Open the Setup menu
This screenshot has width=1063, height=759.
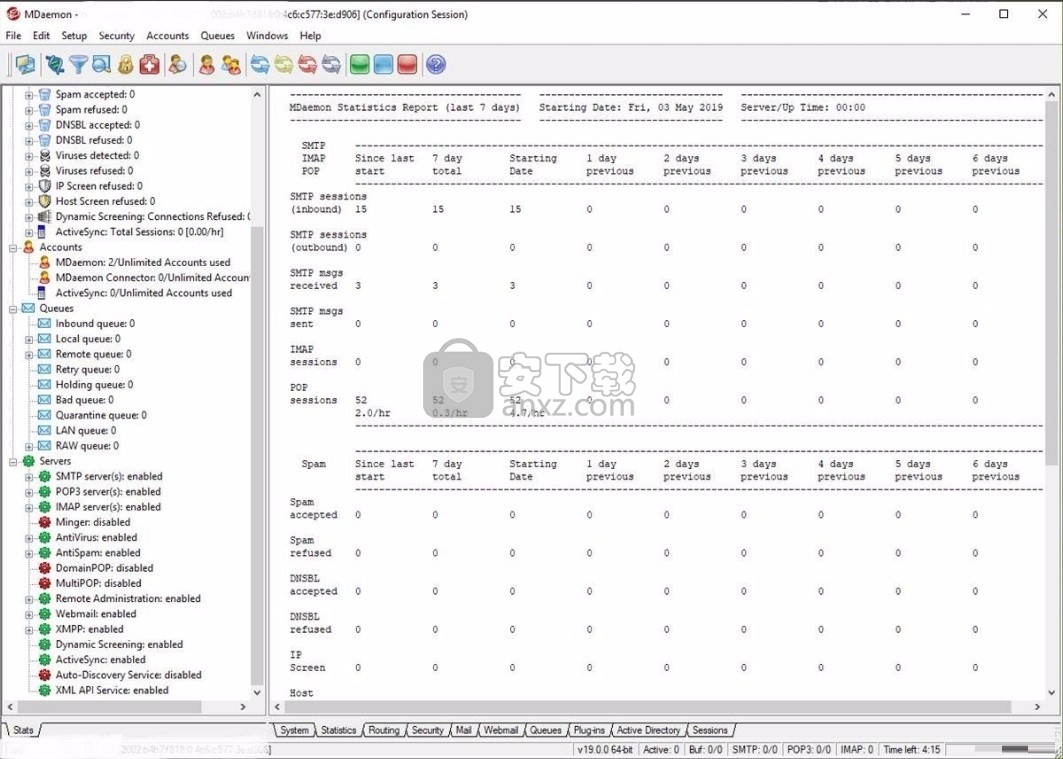click(74, 36)
